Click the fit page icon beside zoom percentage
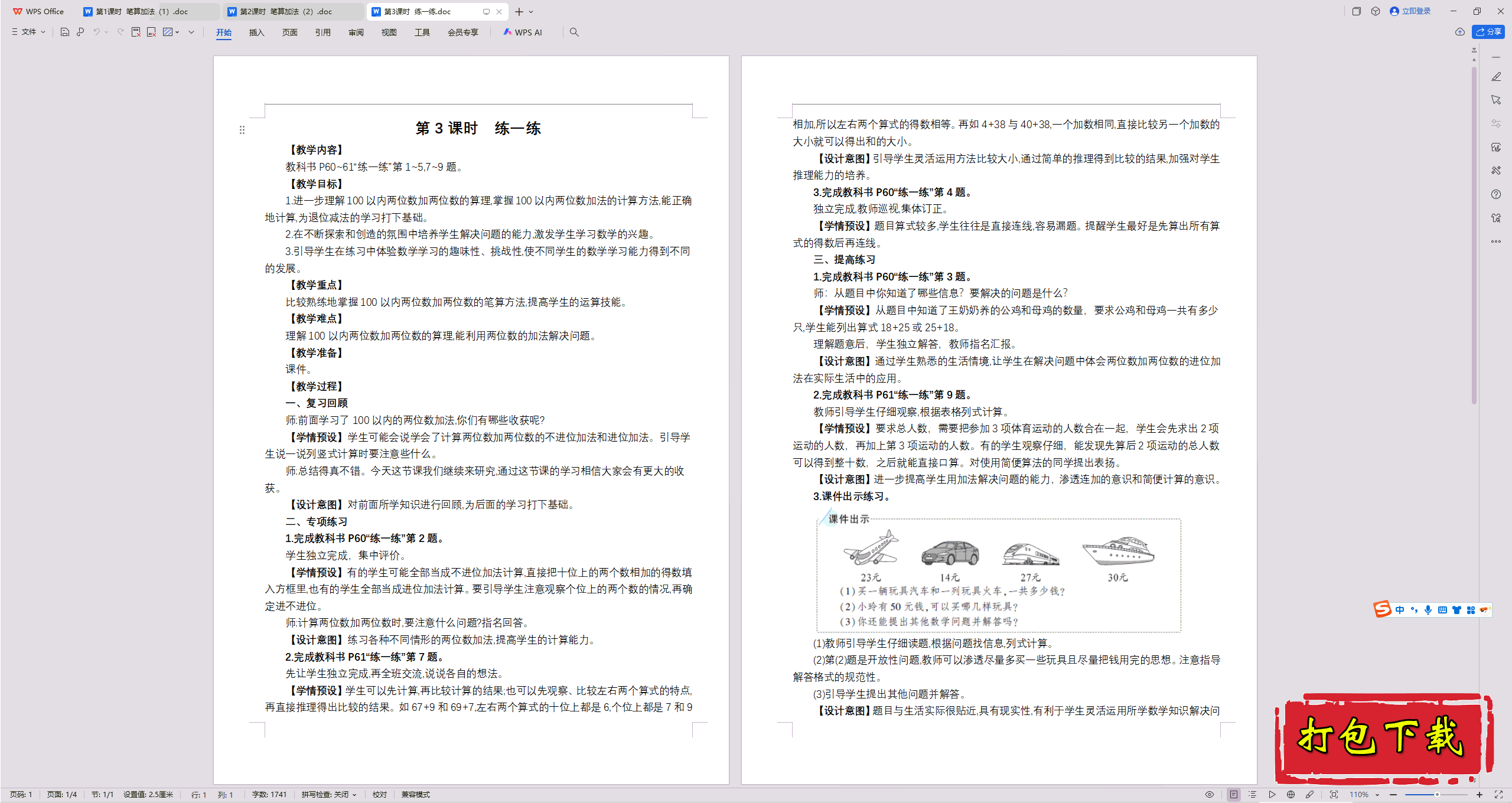Image resolution: width=1512 pixels, height=803 pixels. coord(1334,795)
